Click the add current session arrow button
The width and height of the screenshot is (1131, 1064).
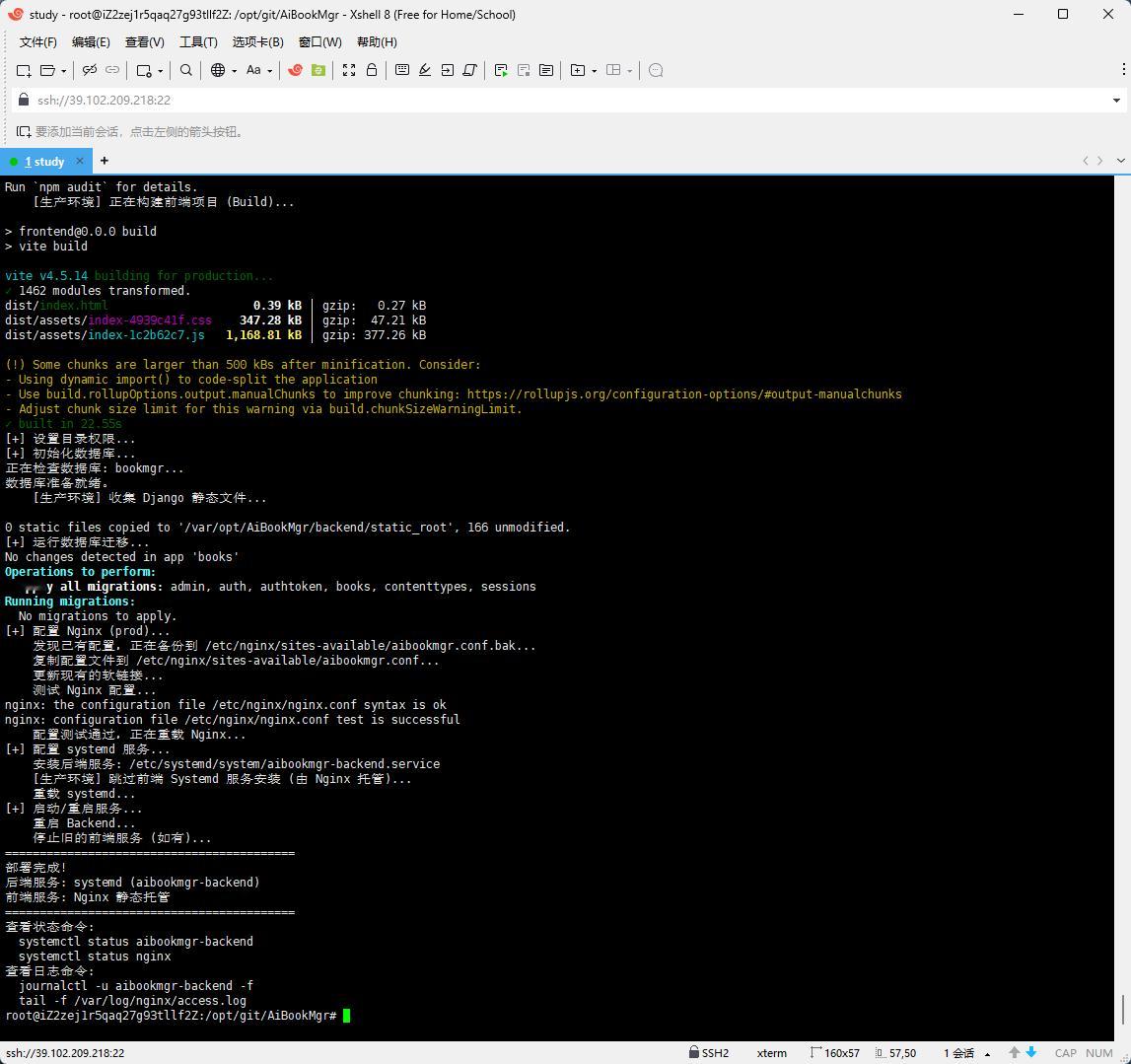(24, 131)
